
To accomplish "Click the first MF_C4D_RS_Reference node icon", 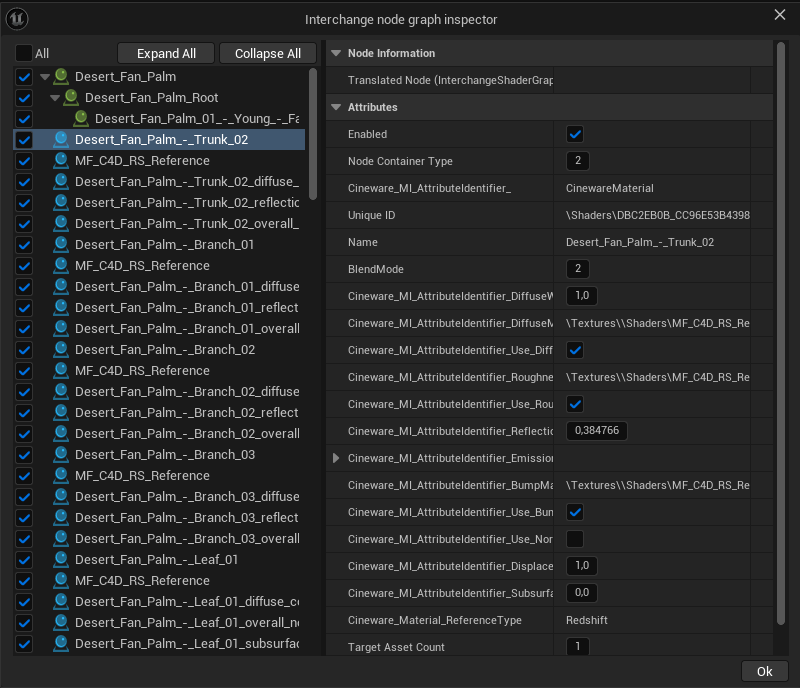I will [x=61, y=161].
